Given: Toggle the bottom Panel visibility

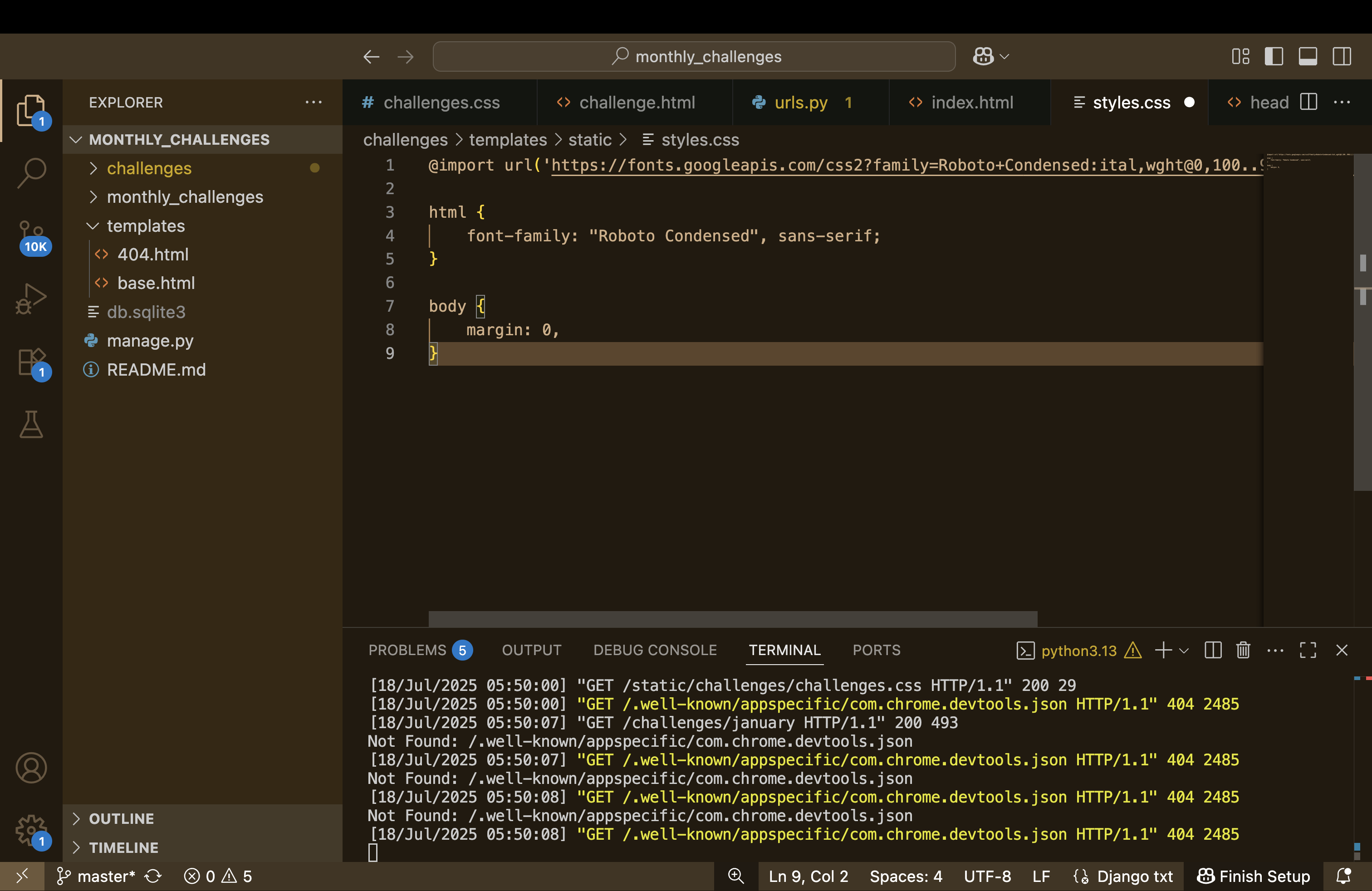Looking at the screenshot, I should pos(1308,56).
